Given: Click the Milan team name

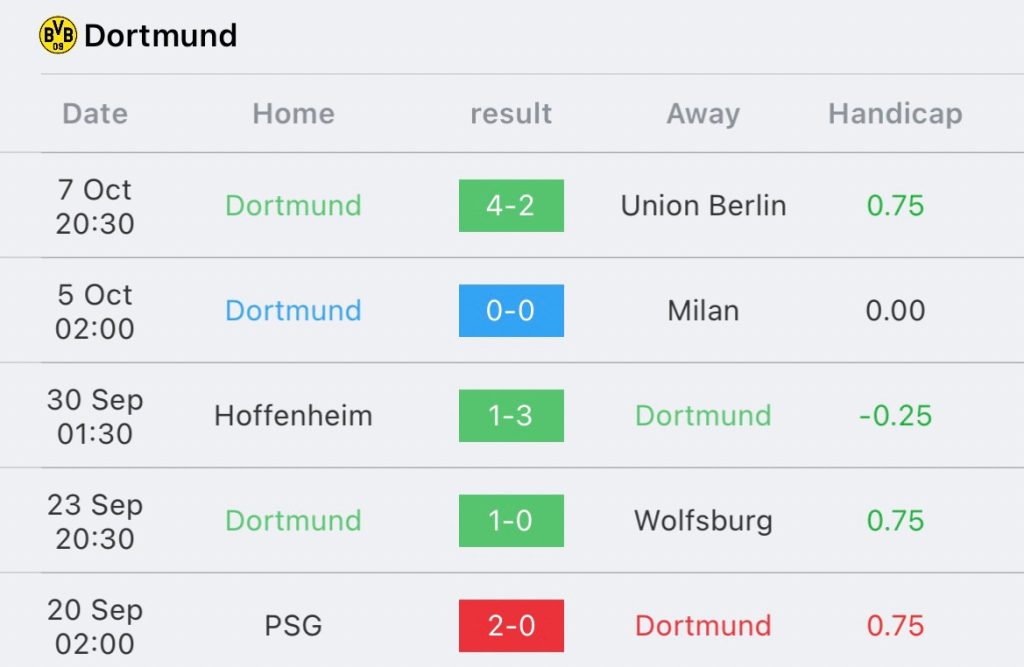Looking at the screenshot, I should pyautogui.click(x=703, y=311).
